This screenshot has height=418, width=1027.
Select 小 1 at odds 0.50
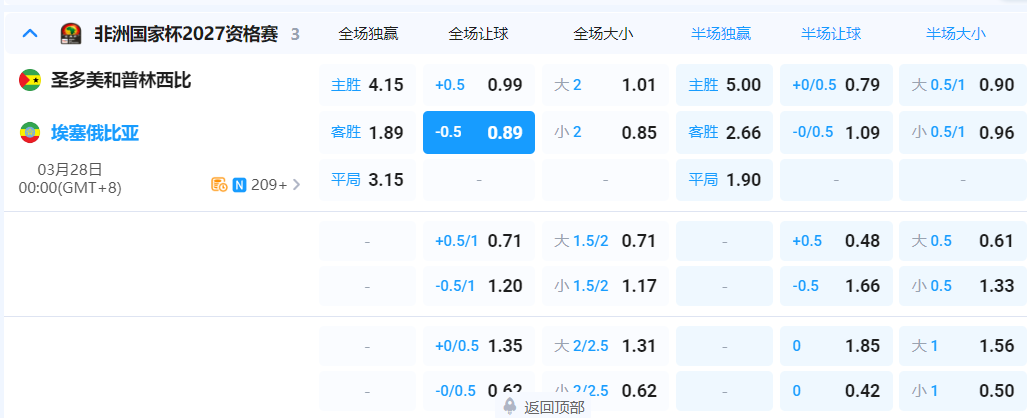963,391
